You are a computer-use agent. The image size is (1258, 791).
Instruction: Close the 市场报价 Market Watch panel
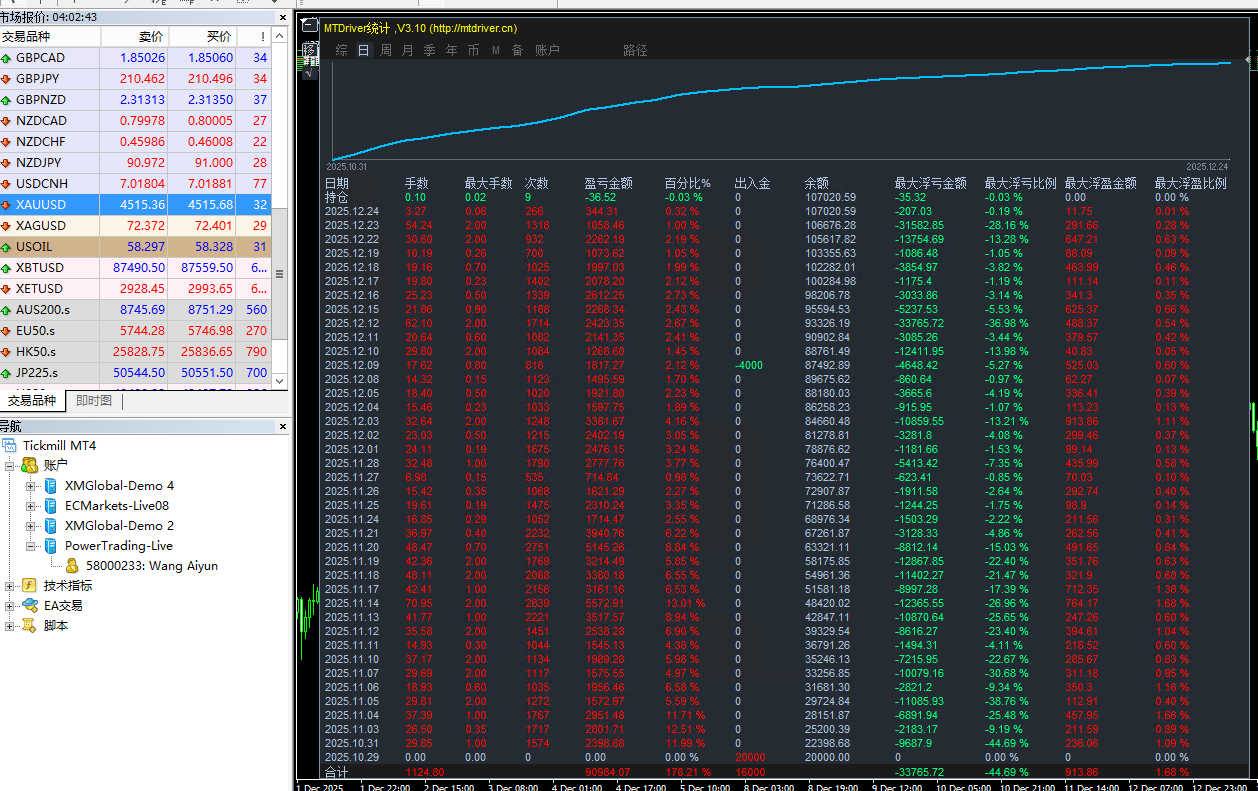pos(283,17)
